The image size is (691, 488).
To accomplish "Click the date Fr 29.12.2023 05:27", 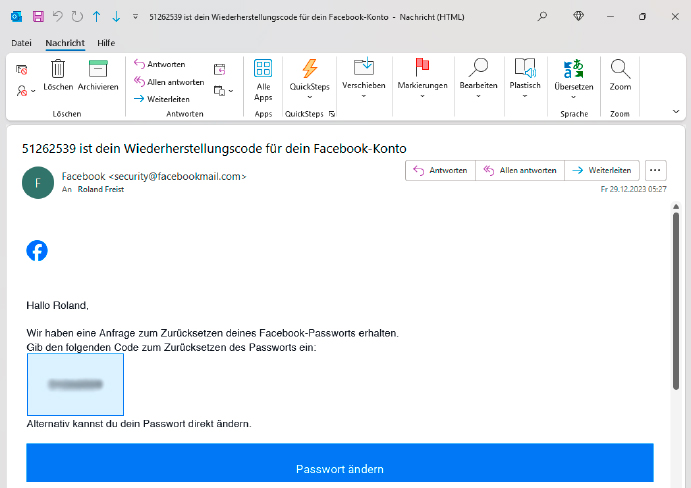I will [x=633, y=189].
